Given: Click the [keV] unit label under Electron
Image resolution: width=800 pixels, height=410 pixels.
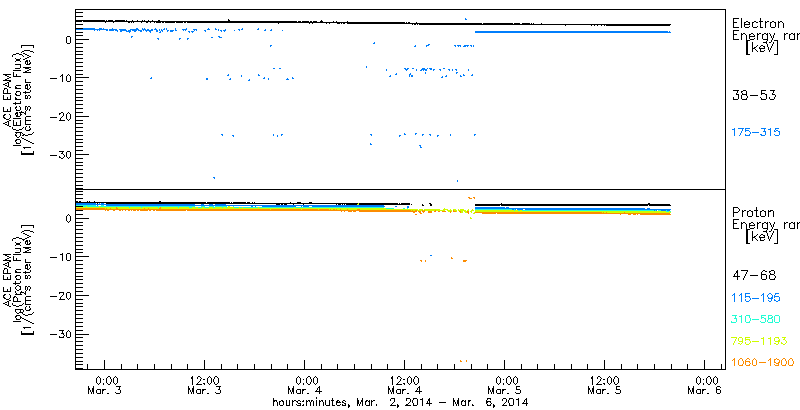Looking at the screenshot, I should [x=761, y=48].
